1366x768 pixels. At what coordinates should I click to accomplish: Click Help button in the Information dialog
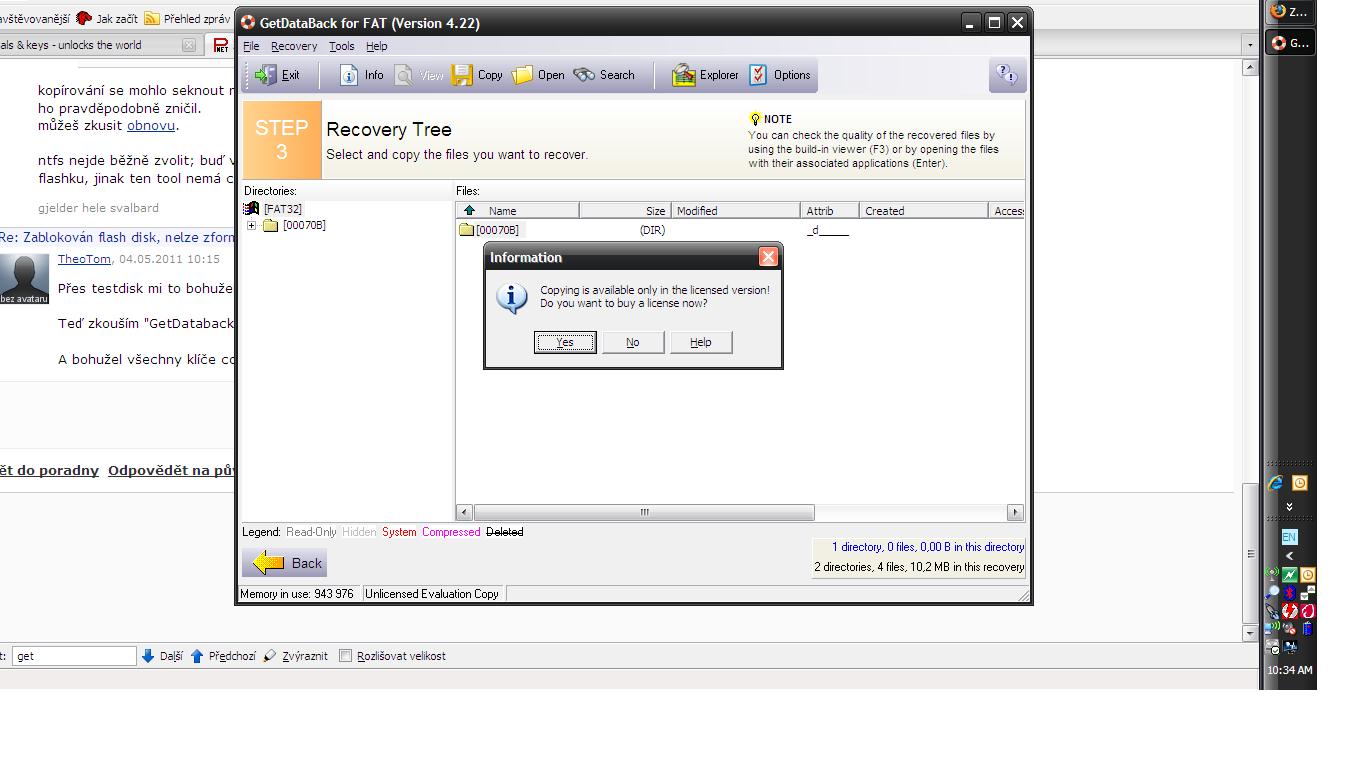[701, 342]
